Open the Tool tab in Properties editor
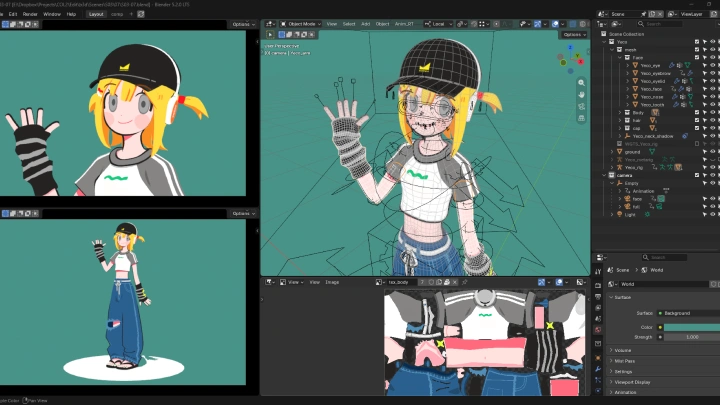This screenshot has height=405, width=720. point(598,272)
